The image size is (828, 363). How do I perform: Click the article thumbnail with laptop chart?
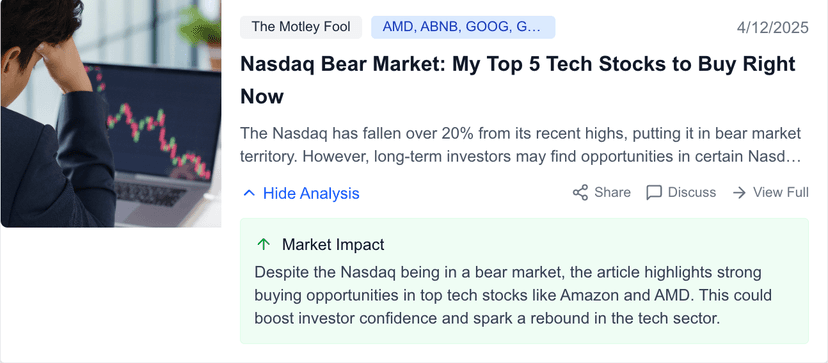click(x=111, y=114)
